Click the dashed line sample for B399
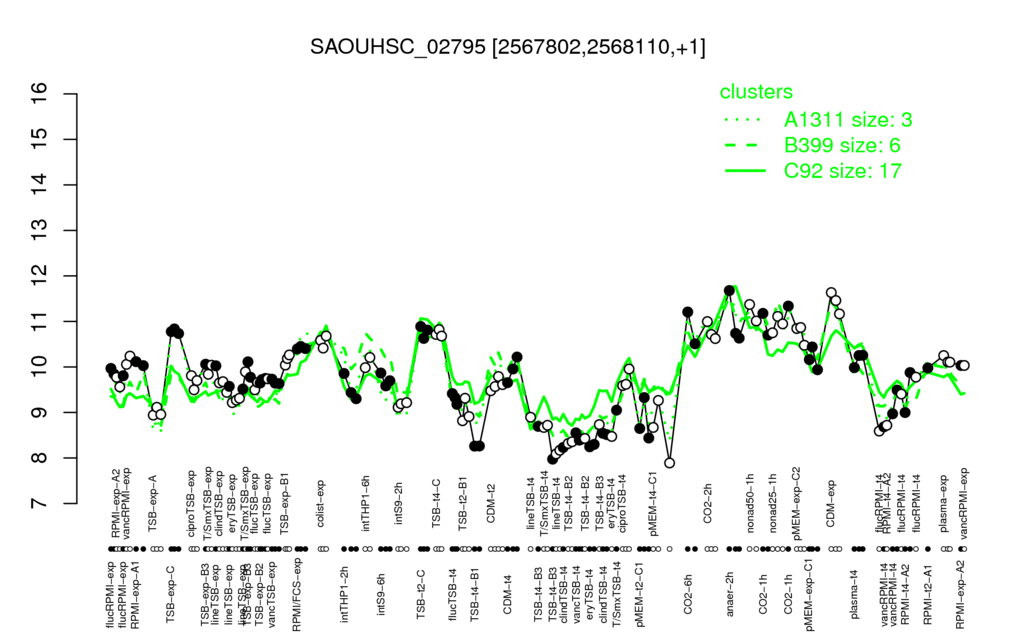The height and width of the screenshot is (640, 1024). pos(744,146)
